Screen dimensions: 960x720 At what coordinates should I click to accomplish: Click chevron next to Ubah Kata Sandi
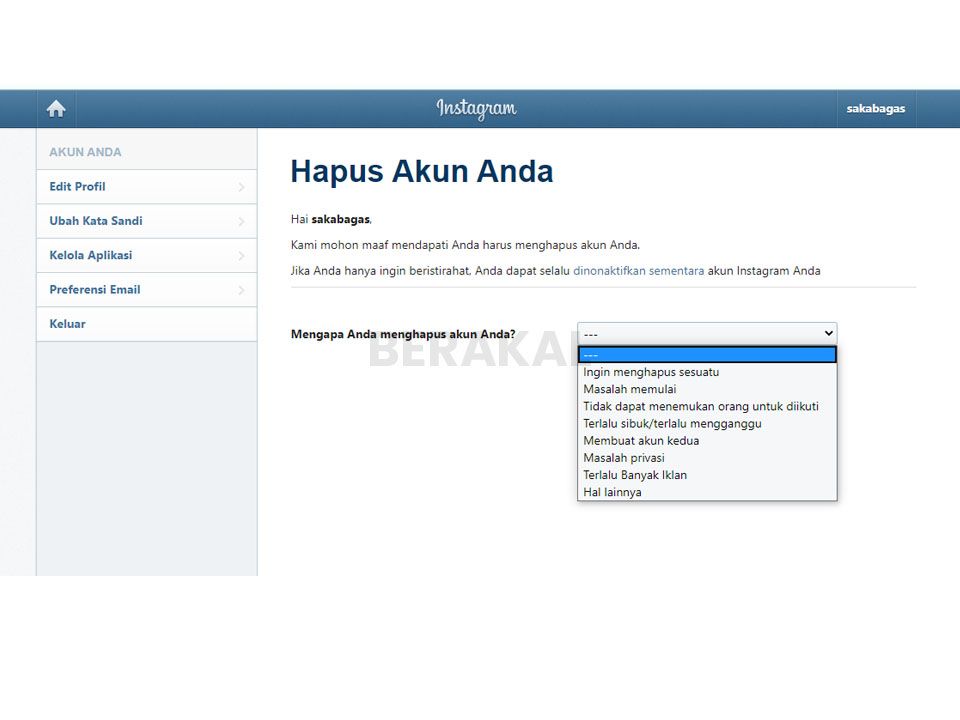coord(241,222)
